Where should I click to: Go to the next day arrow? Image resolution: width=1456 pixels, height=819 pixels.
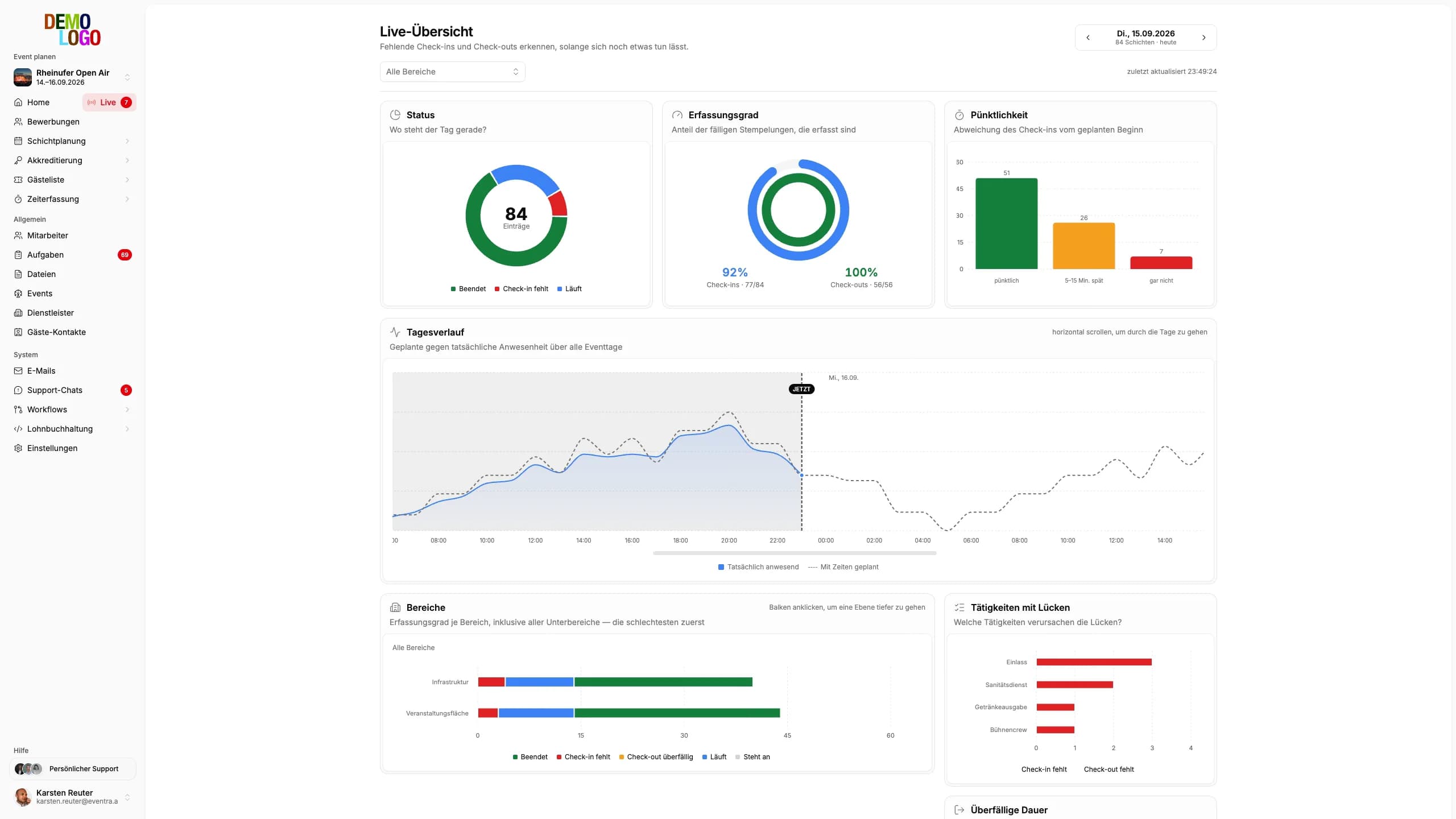[x=1203, y=38]
